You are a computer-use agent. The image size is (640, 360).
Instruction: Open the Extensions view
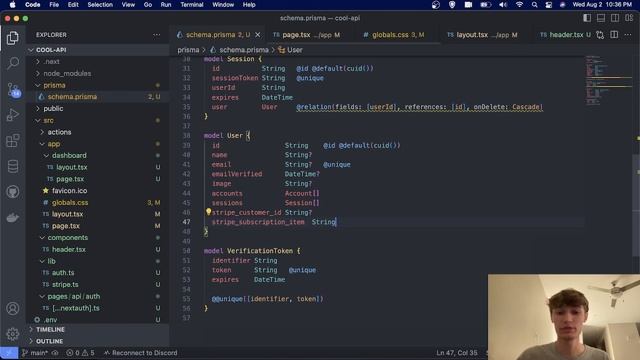[13, 140]
